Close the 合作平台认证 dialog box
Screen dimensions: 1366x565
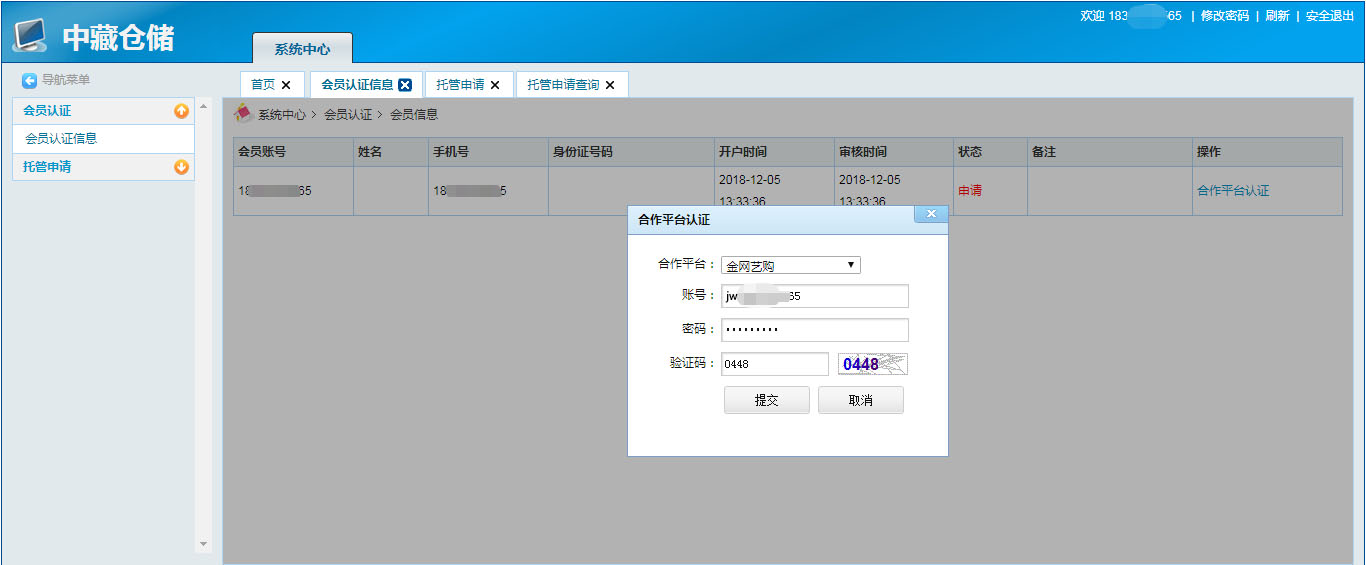[x=930, y=214]
